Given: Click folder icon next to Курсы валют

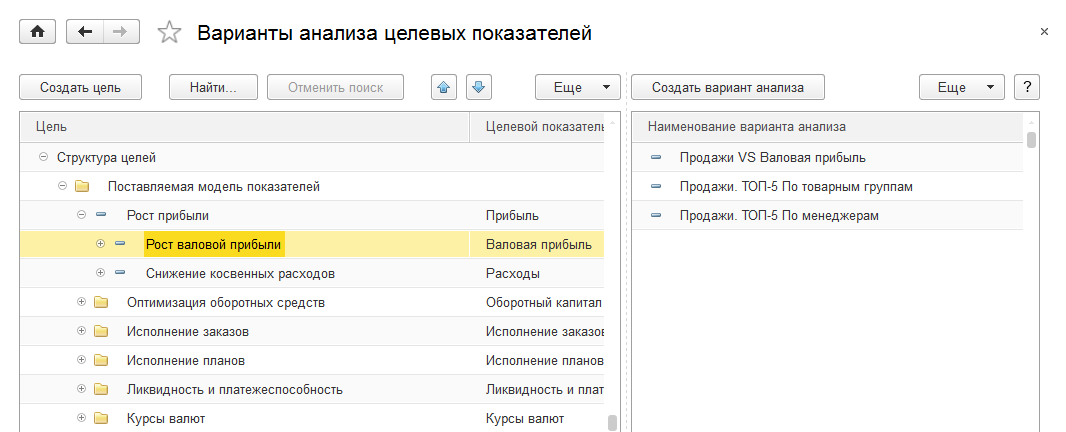Looking at the screenshot, I should (x=100, y=418).
